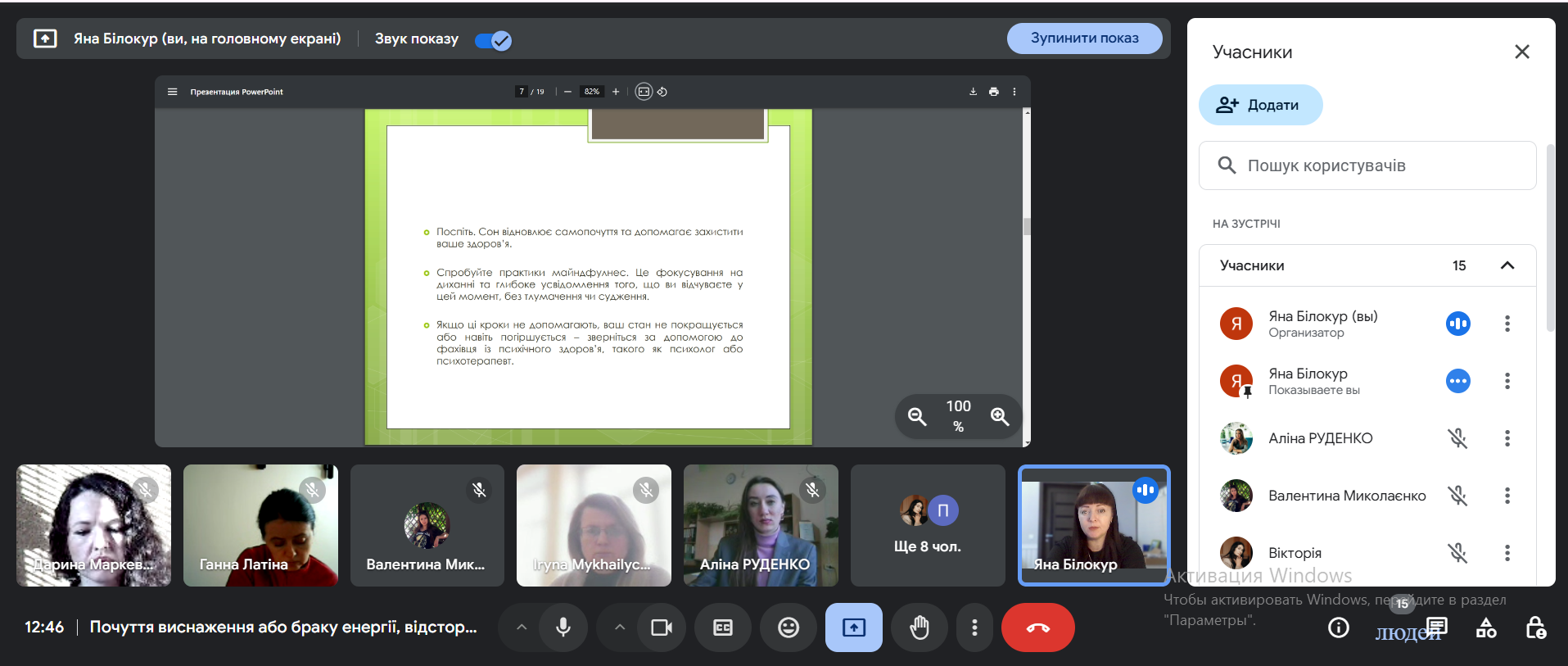Toggle the microphone button in bottom bar
Image resolution: width=1568 pixels, height=666 pixels.
(x=563, y=627)
